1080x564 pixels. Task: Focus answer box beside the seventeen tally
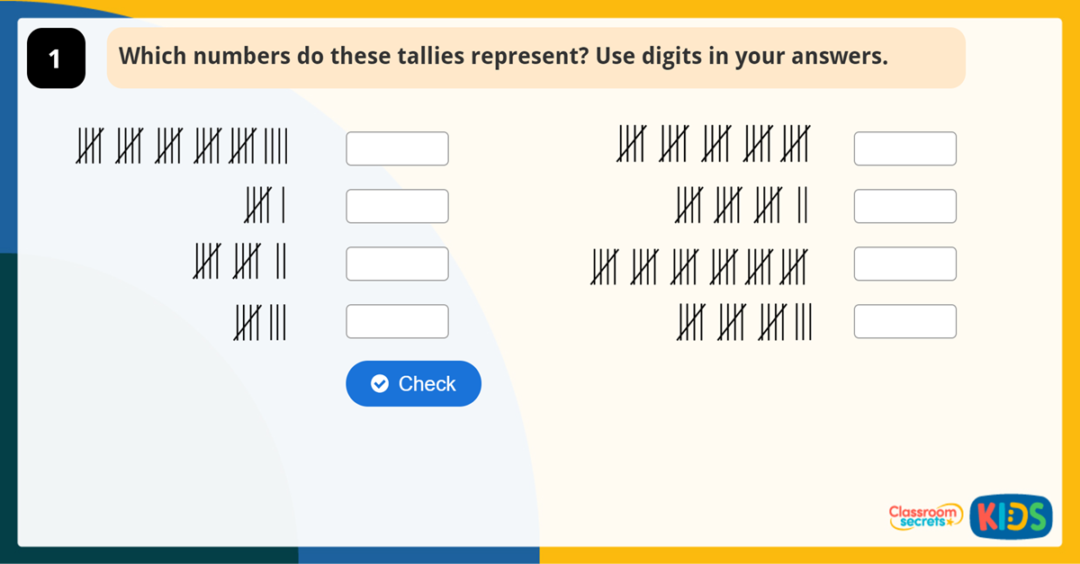coord(904,206)
